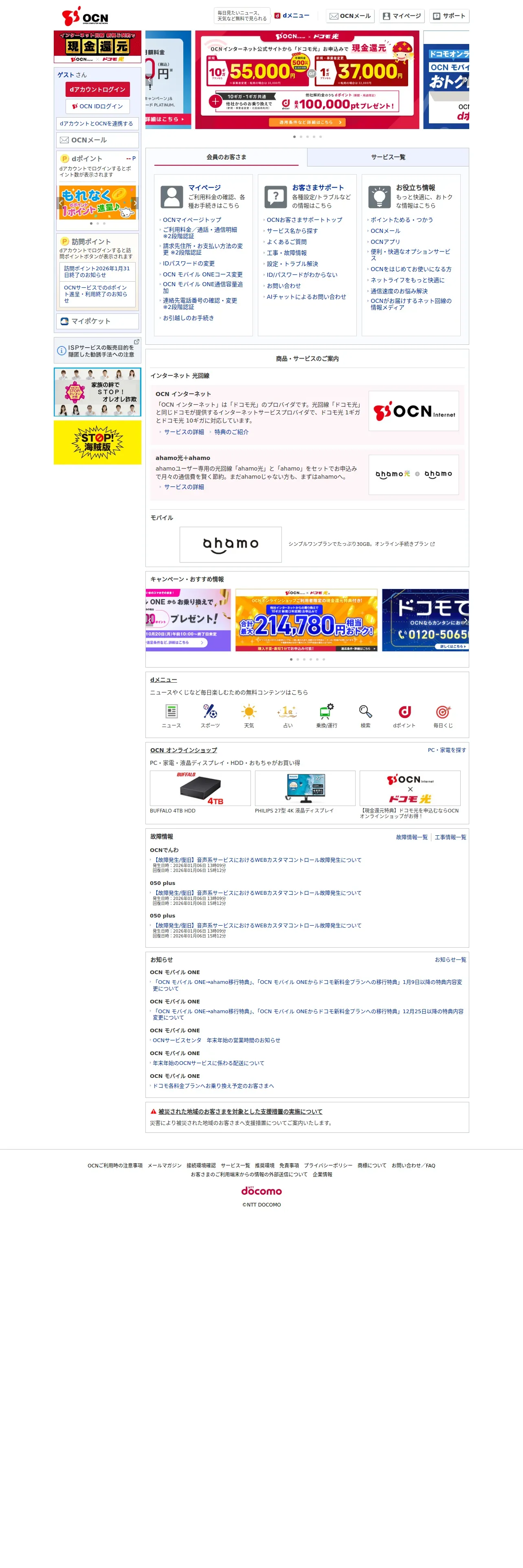Switch to 会員のお客さま tab

226,157
